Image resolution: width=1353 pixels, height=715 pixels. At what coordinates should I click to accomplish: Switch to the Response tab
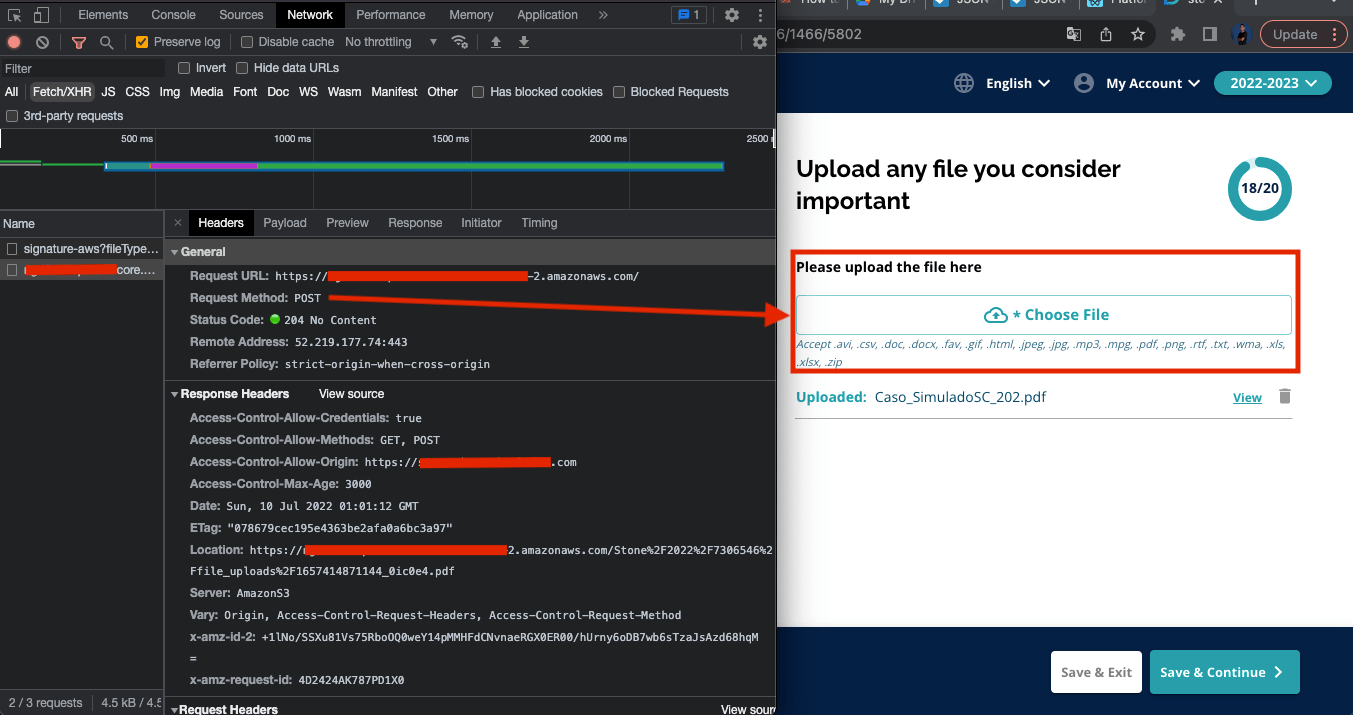(x=415, y=223)
